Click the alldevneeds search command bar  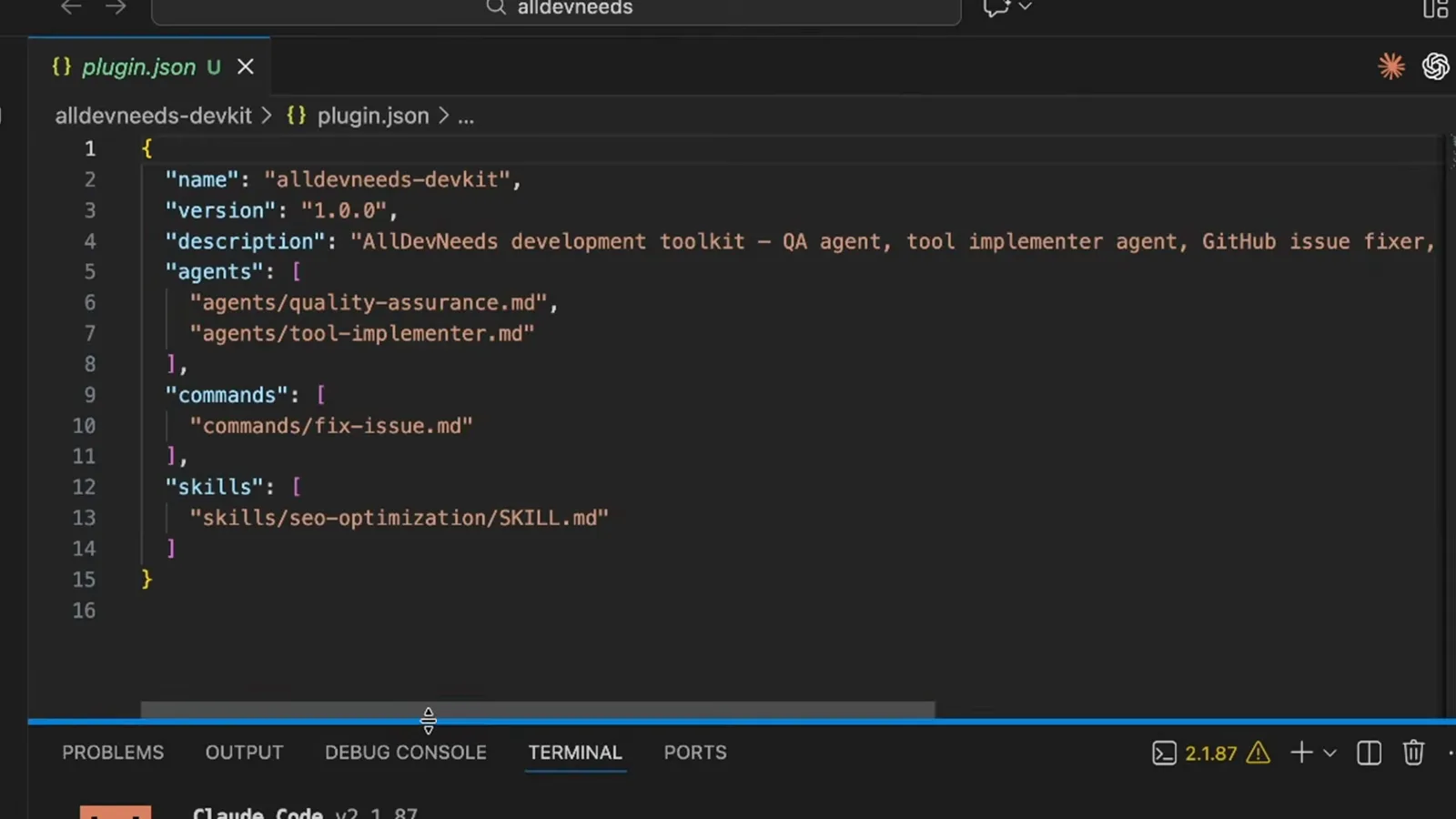point(556,9)
